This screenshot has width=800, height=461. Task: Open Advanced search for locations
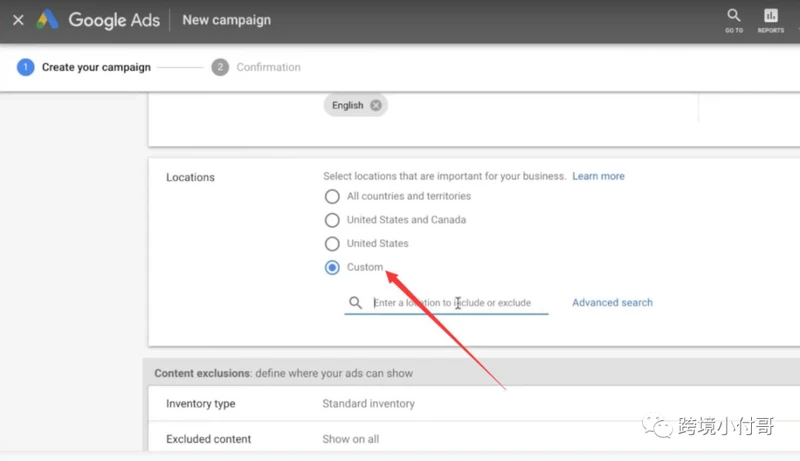(x=612, y=302)
